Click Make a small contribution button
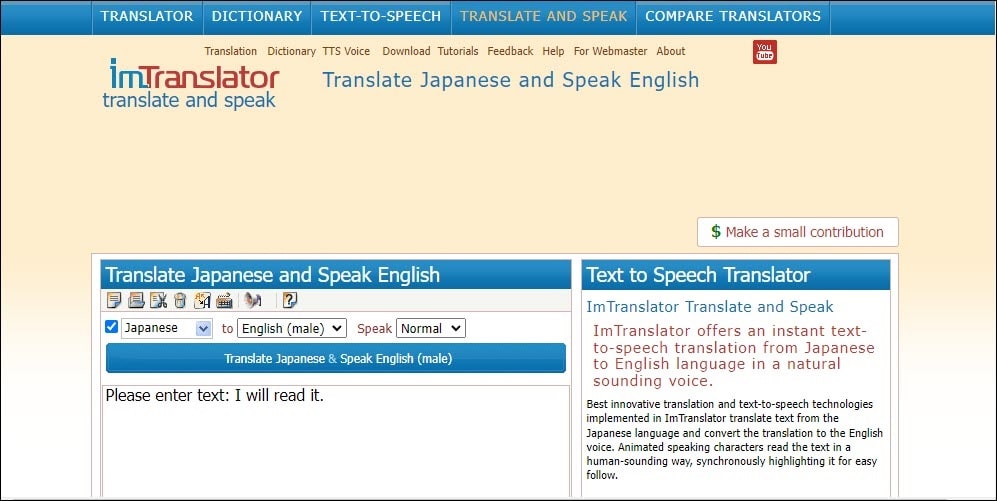 [797, 232]
